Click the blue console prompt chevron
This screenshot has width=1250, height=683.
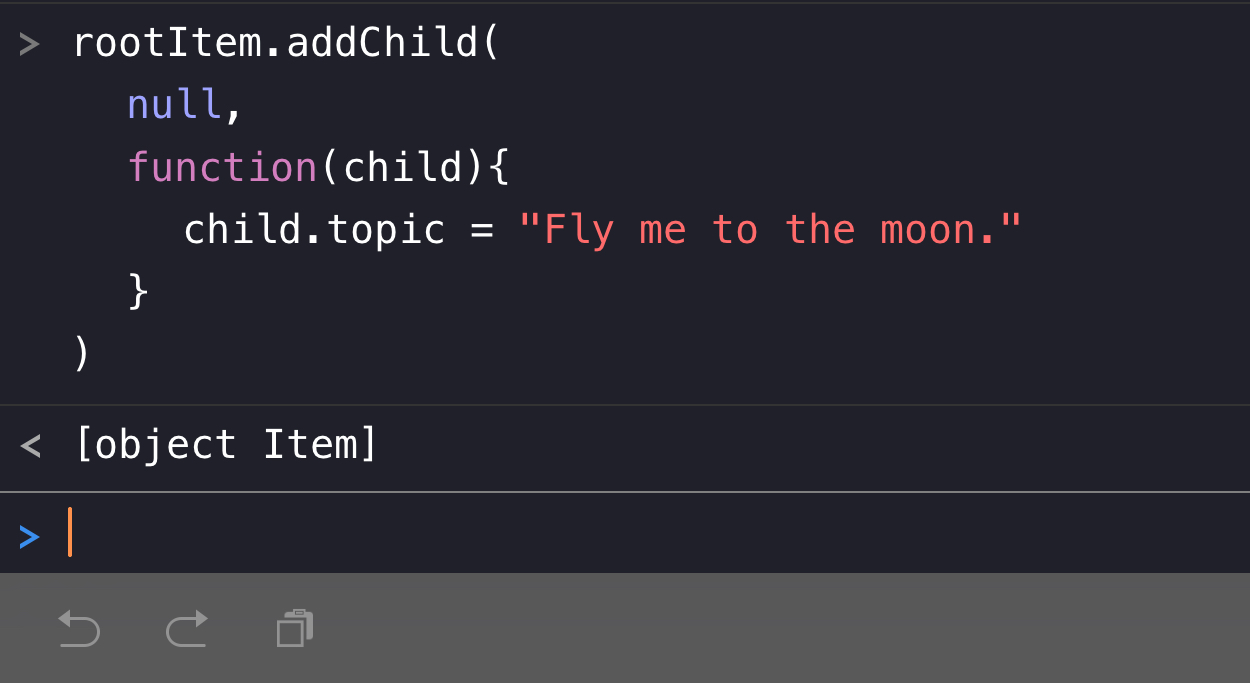pyautogui.click(x=29, y=537)
